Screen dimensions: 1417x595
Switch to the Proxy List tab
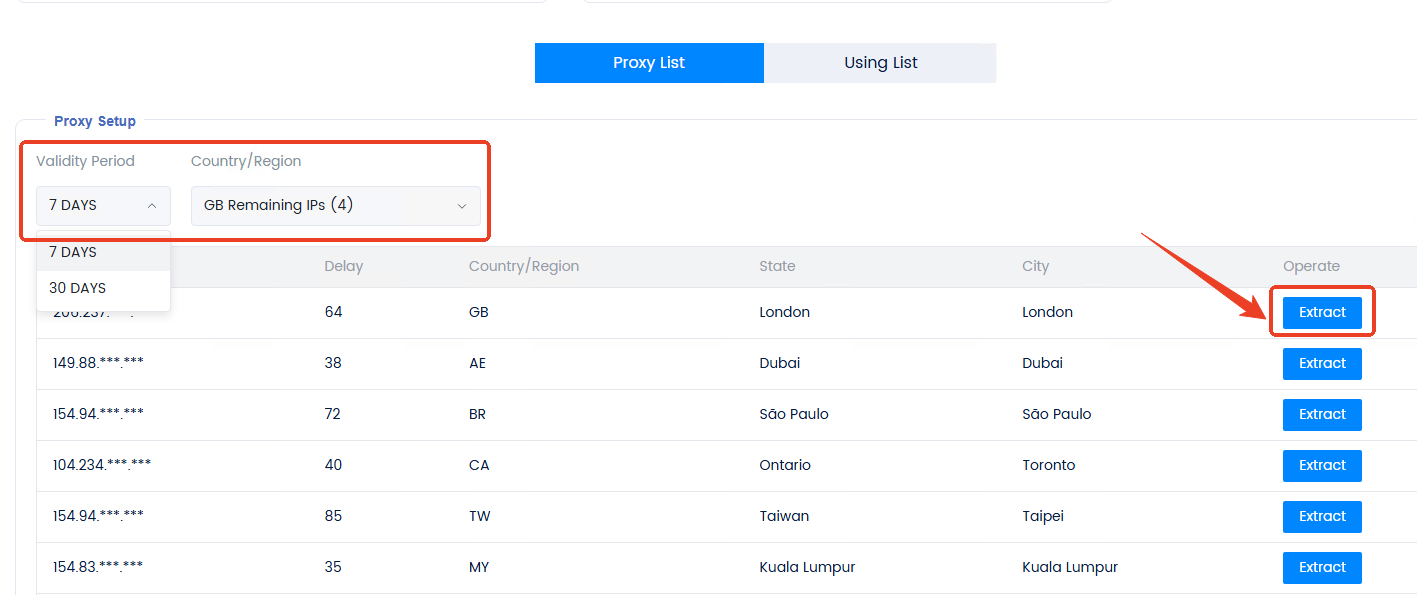click(x=649, y=63)
